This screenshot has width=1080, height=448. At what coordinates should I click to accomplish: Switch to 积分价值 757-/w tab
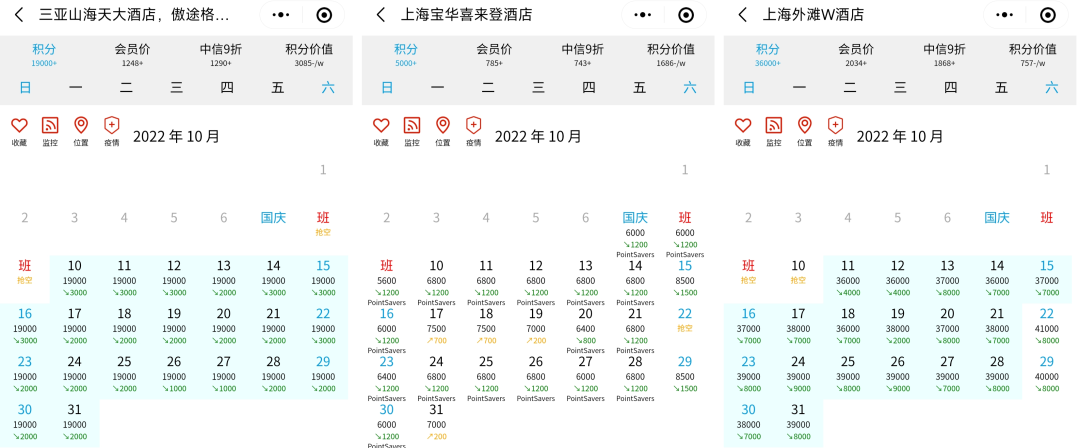[1032, 54]
